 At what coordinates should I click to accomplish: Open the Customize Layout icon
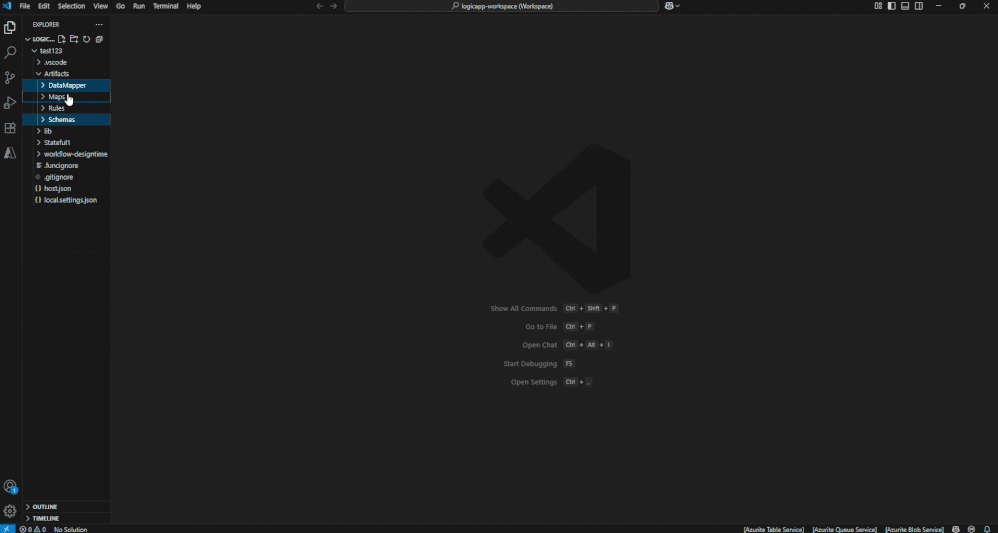(x=878, y=6)
